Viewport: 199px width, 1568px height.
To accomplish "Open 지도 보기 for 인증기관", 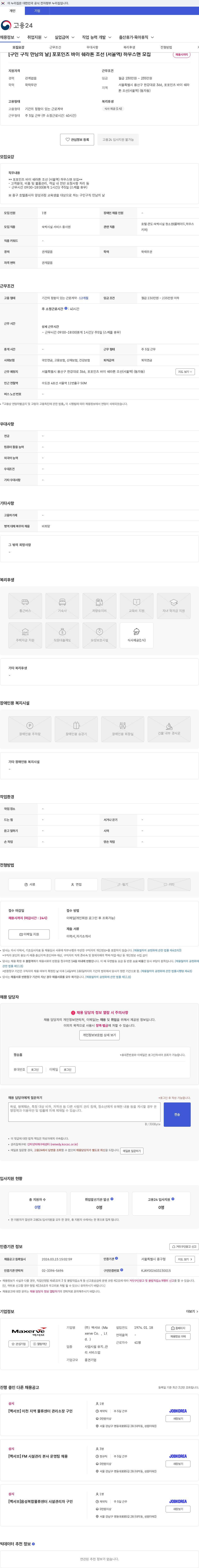I will [185, 1259].
